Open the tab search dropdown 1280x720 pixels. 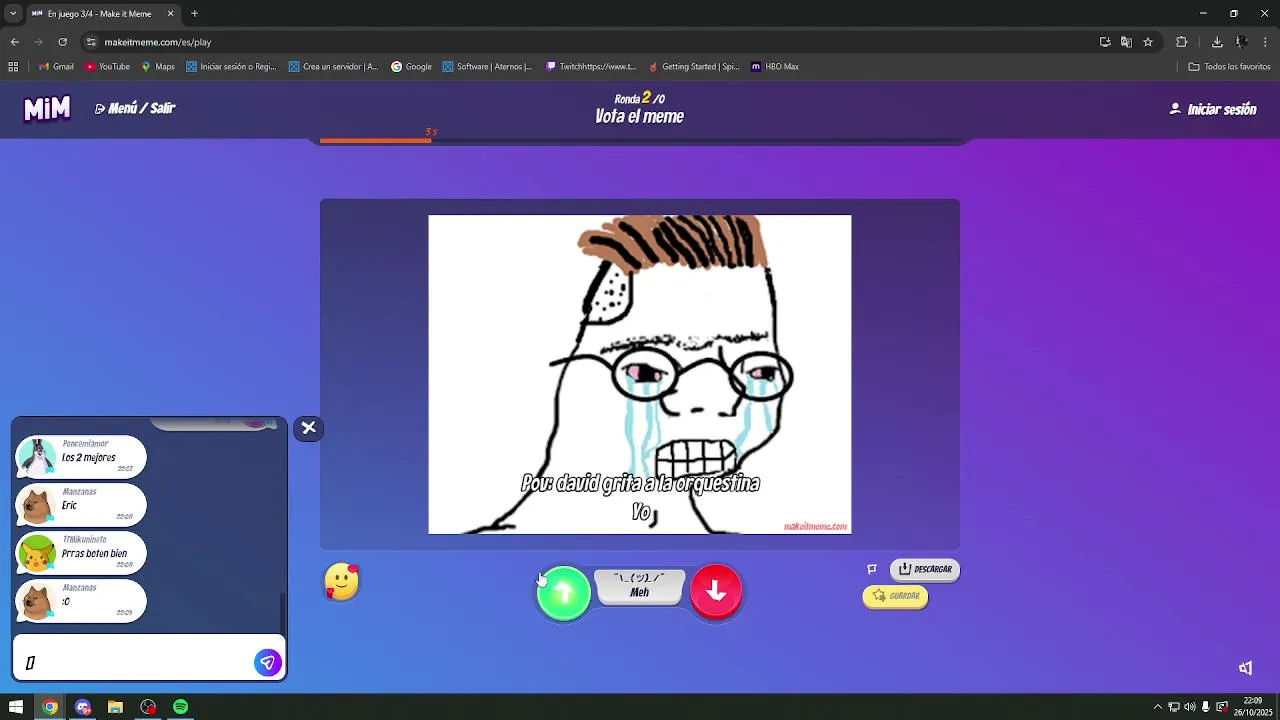point(12,14)
